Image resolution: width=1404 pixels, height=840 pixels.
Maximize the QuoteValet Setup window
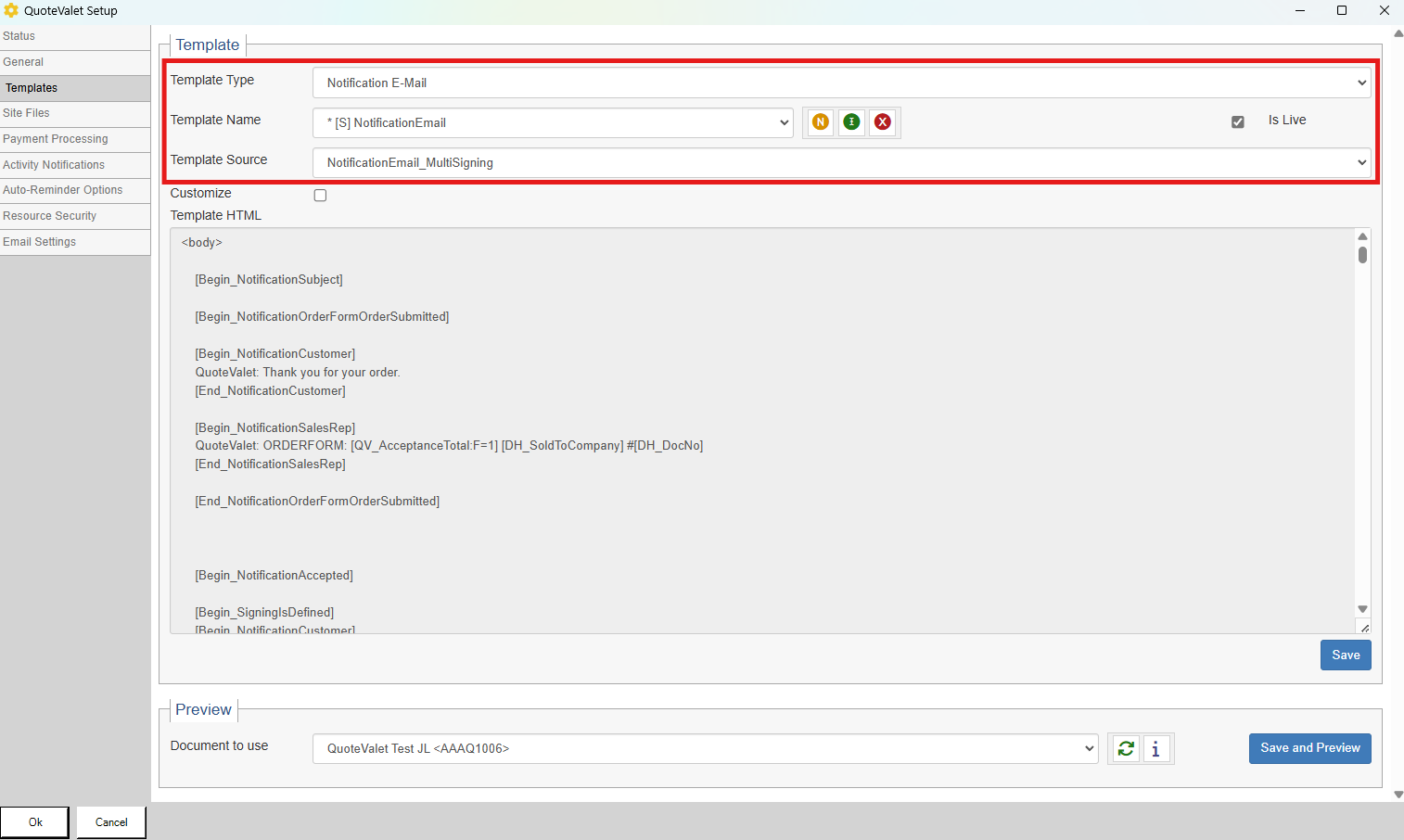(1341, 10)
